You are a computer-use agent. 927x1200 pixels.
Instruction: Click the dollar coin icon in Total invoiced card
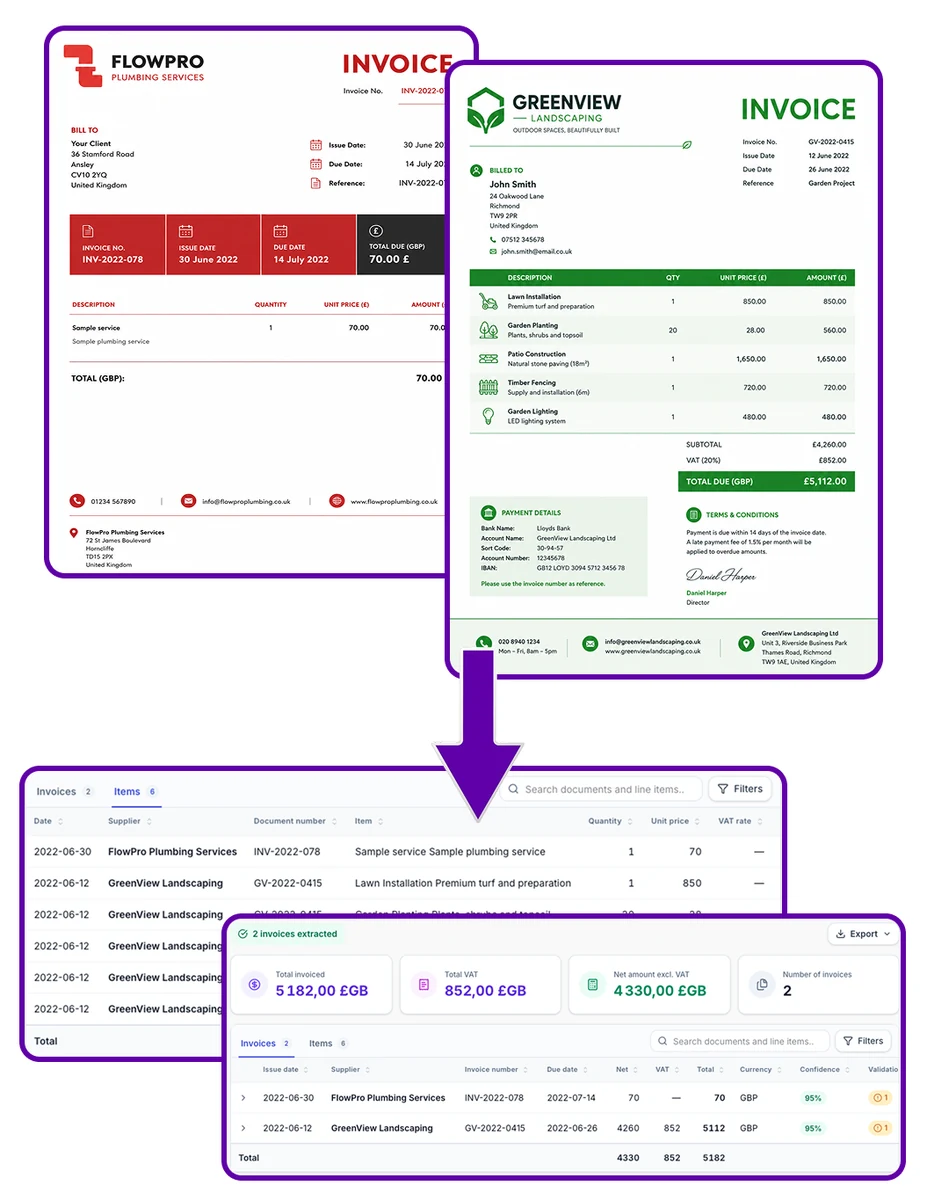click(x=255, y=985)
